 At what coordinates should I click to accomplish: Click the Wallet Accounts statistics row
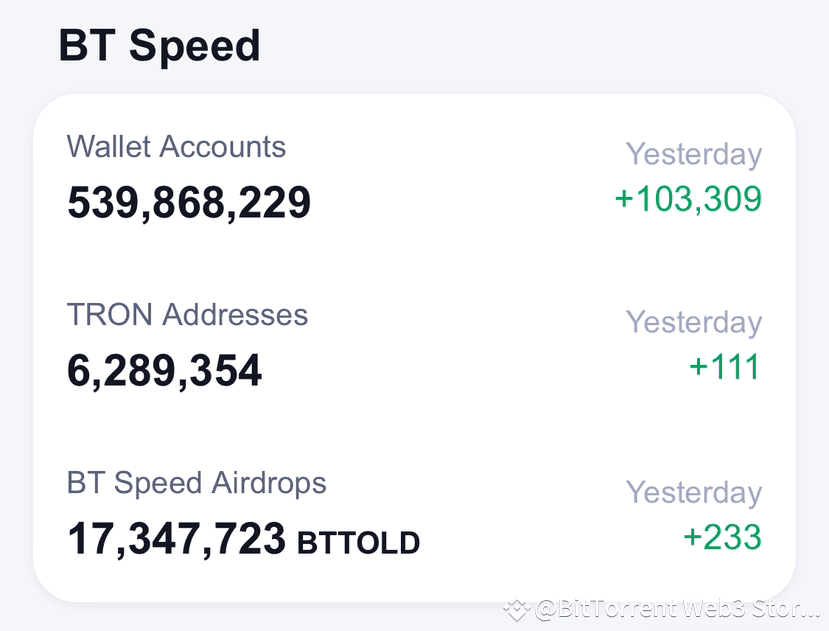414,175
